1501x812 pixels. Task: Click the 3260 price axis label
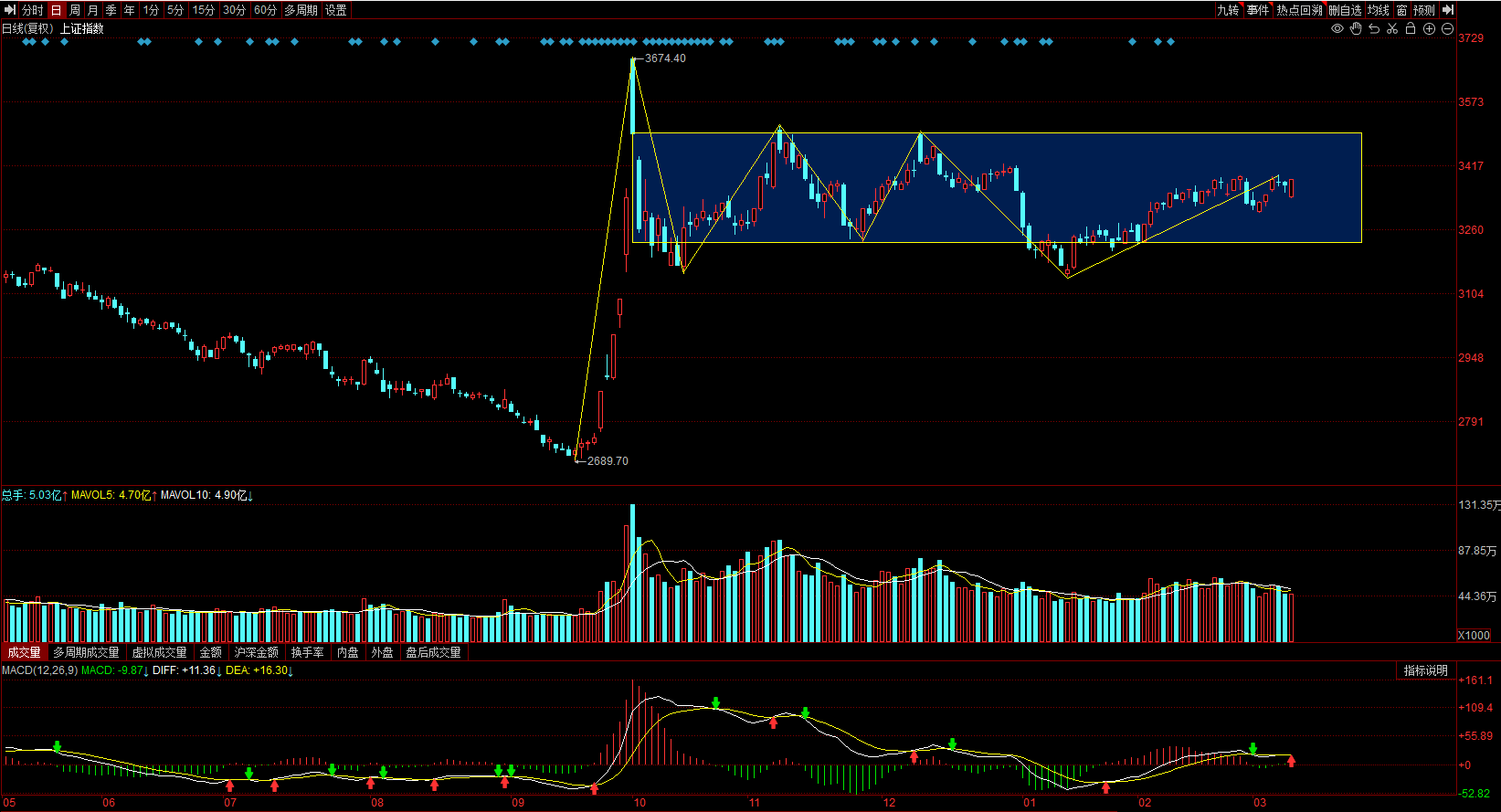point(1471,230)
